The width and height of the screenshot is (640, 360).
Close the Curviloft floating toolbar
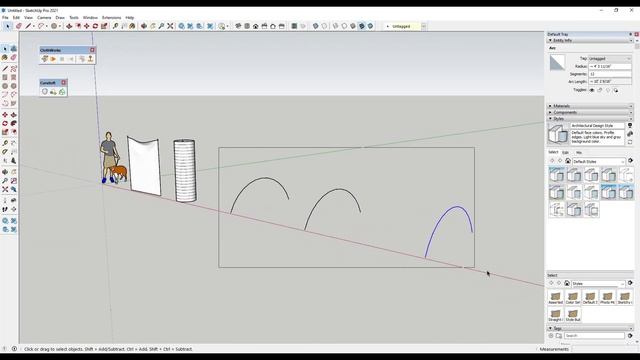tap(64, 82)
